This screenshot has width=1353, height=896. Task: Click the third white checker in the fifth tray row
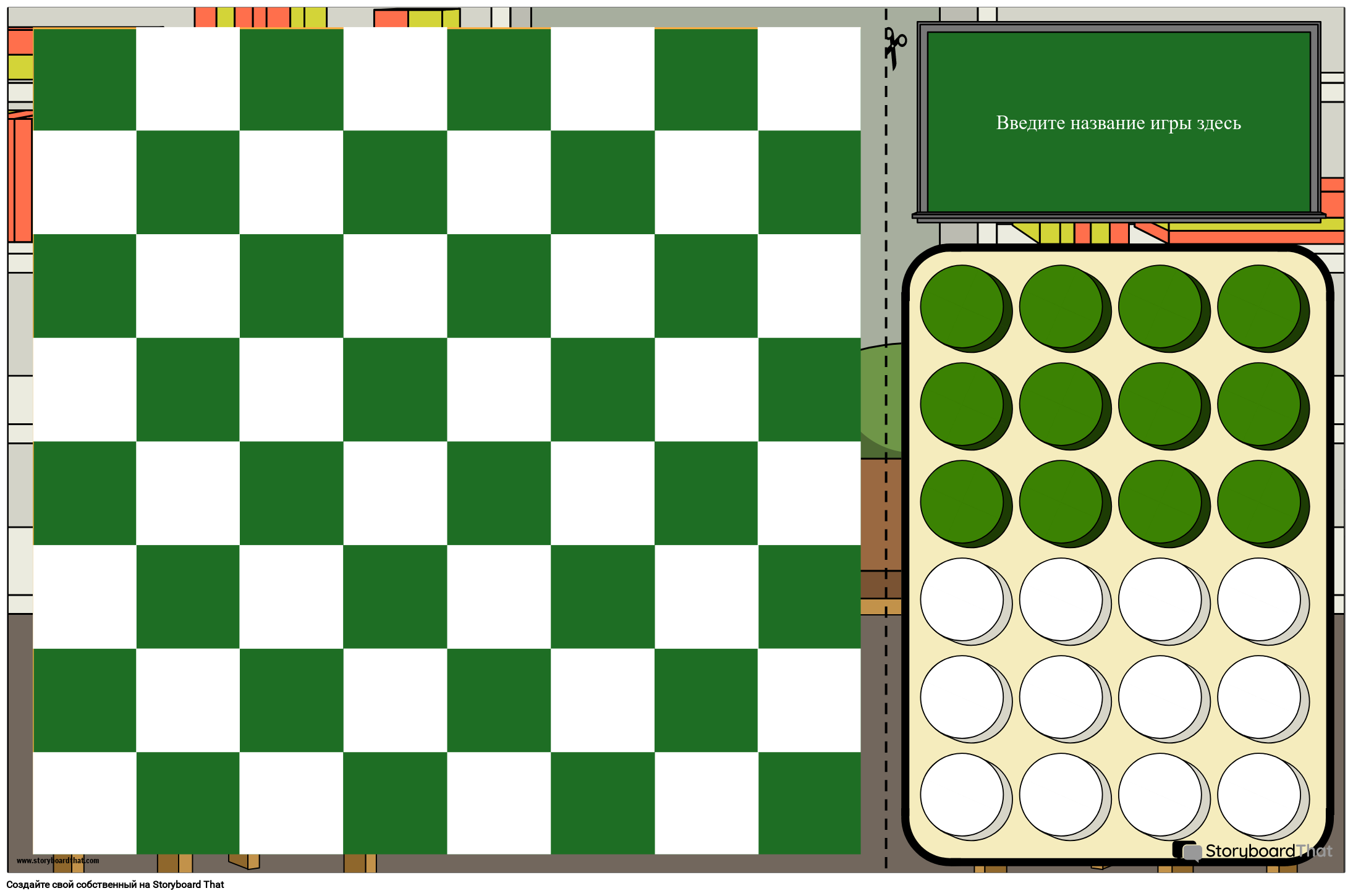[1160, 696]
